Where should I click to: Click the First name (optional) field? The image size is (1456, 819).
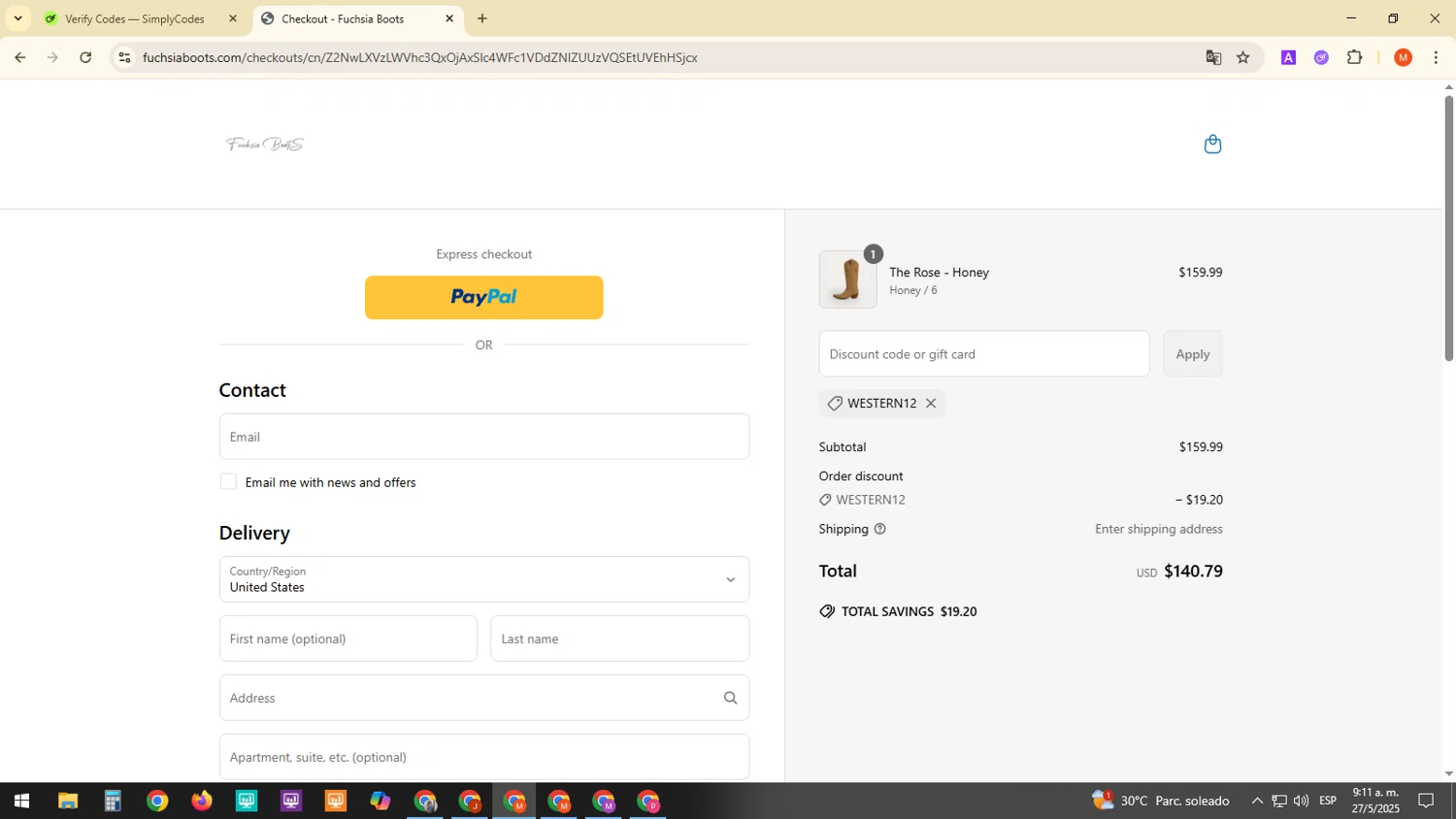348,639
